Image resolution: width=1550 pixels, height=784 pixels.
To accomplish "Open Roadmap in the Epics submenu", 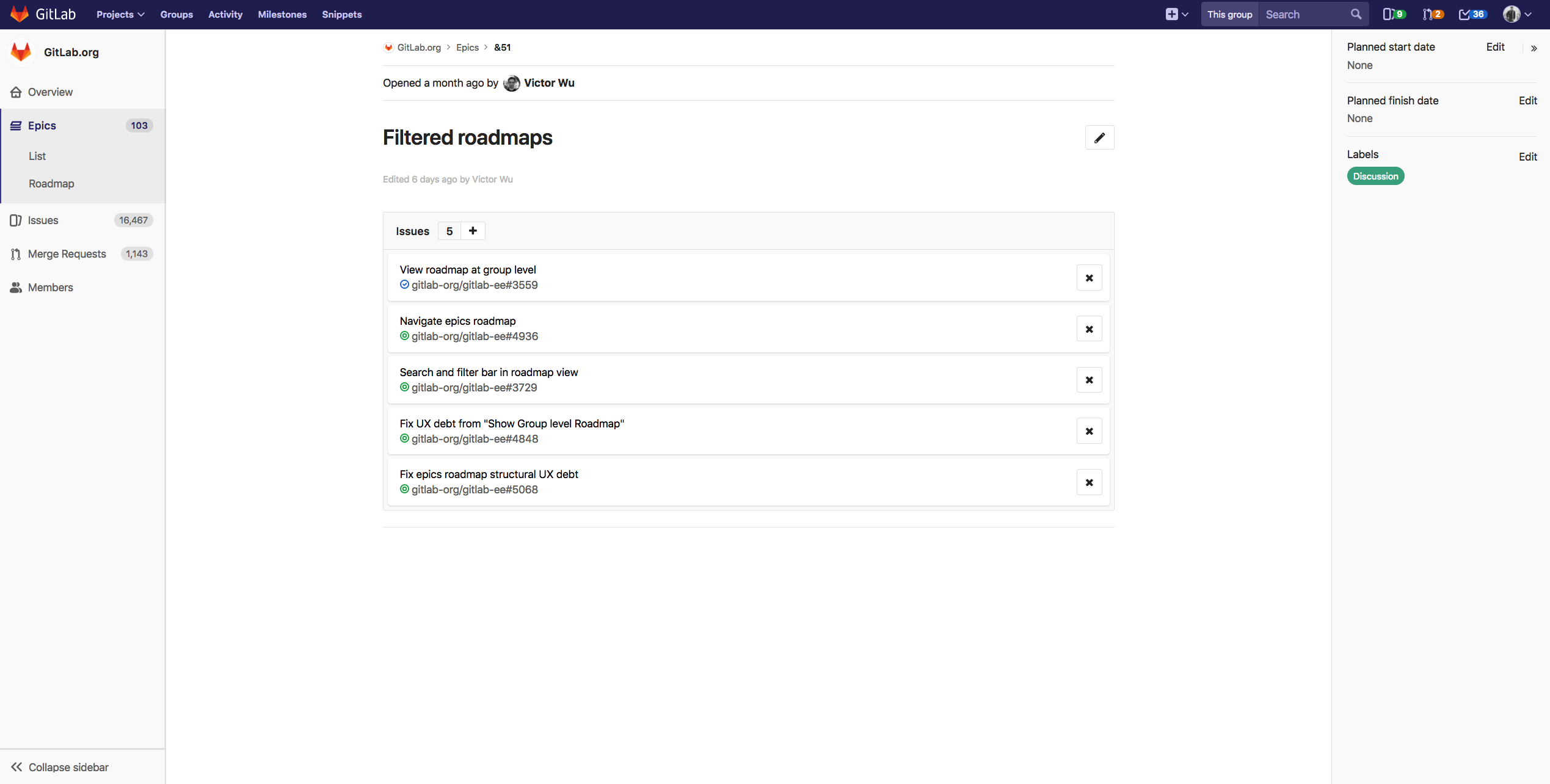I will [51, 184].
